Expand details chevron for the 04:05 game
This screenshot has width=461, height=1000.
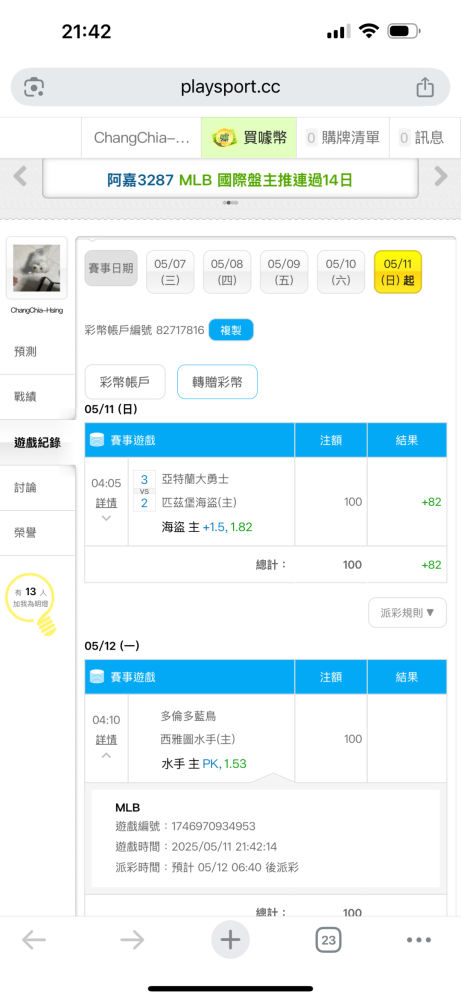[106, 518]
